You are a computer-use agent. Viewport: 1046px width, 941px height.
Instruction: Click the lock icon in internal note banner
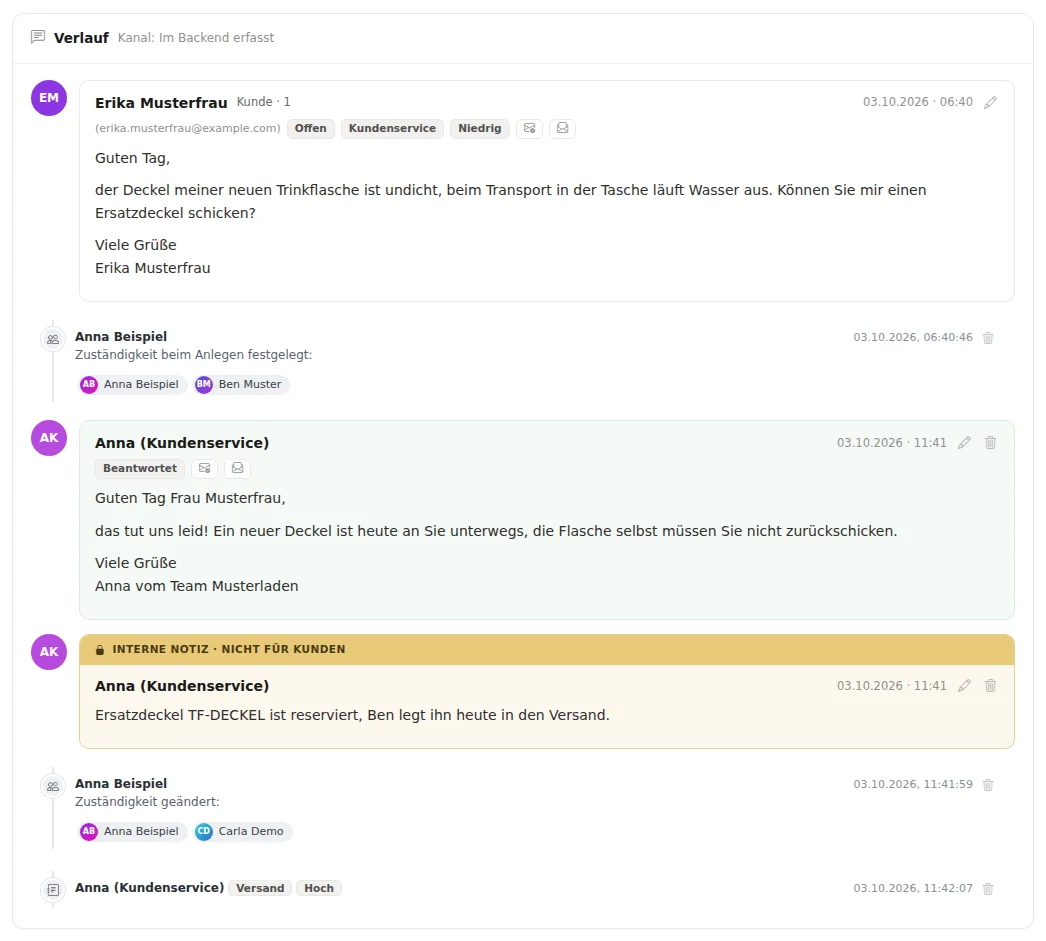pos(100,650)
